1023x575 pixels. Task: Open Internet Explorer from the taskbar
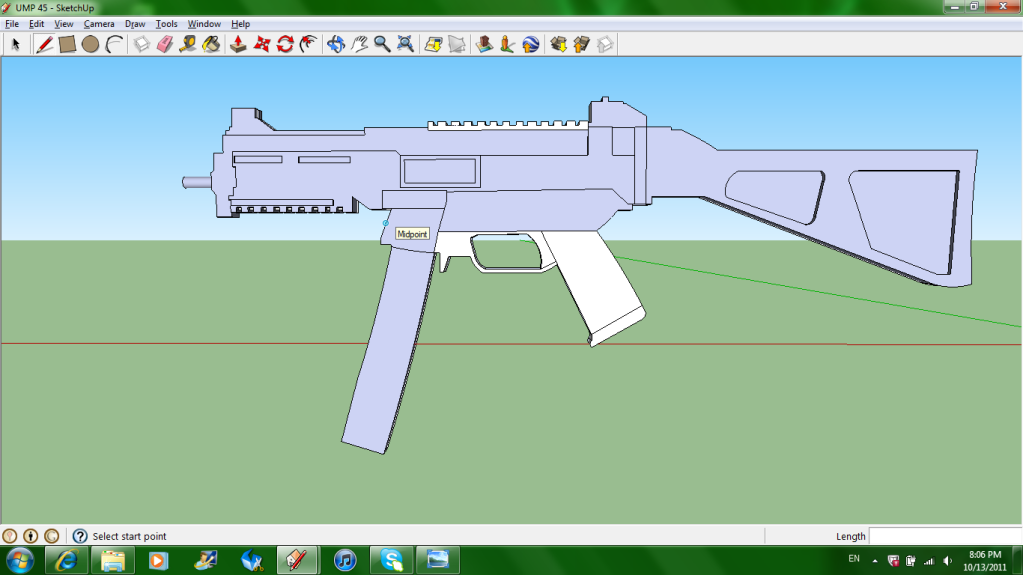point(66,561)
